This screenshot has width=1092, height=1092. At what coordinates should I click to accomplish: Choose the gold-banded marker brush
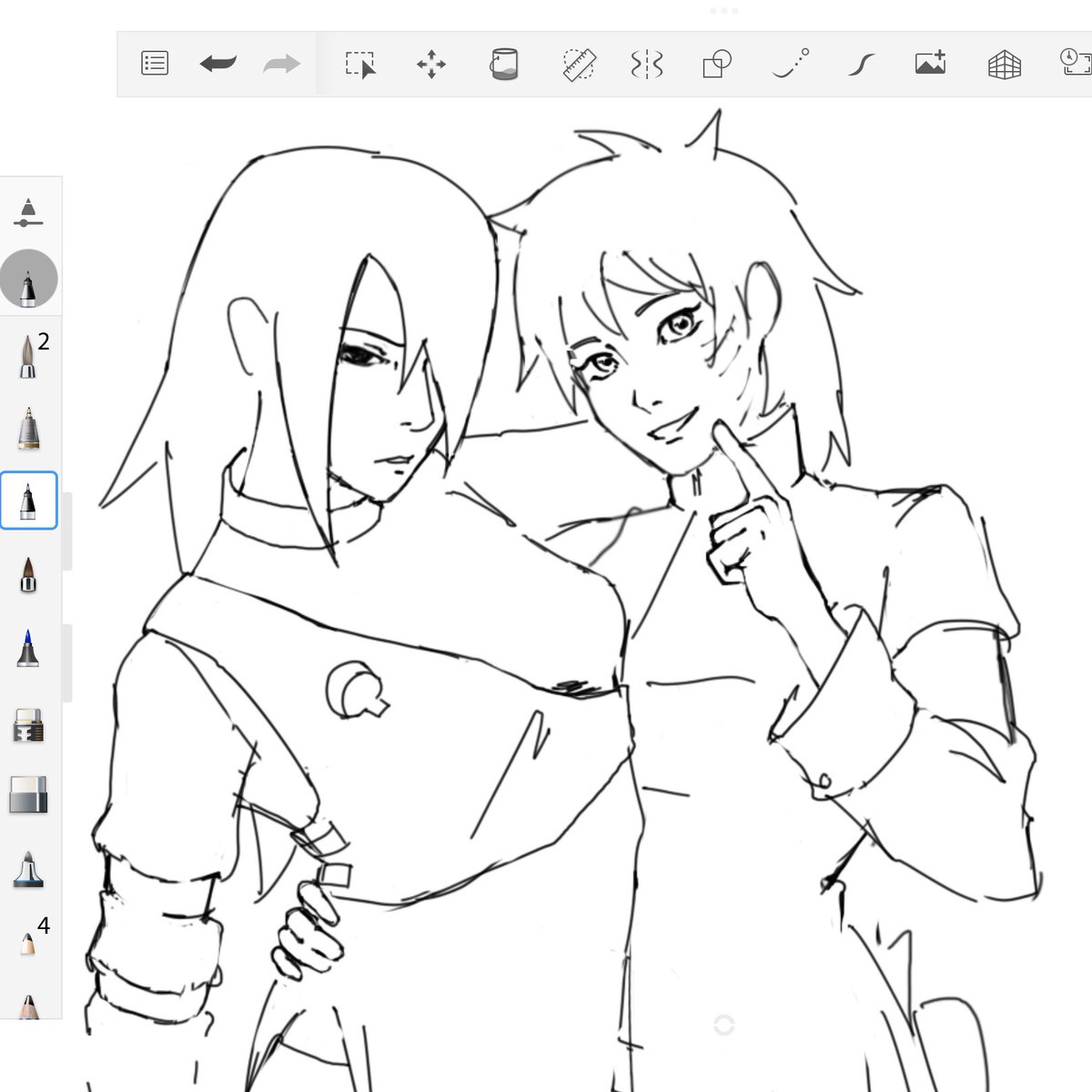pos(29,429)
